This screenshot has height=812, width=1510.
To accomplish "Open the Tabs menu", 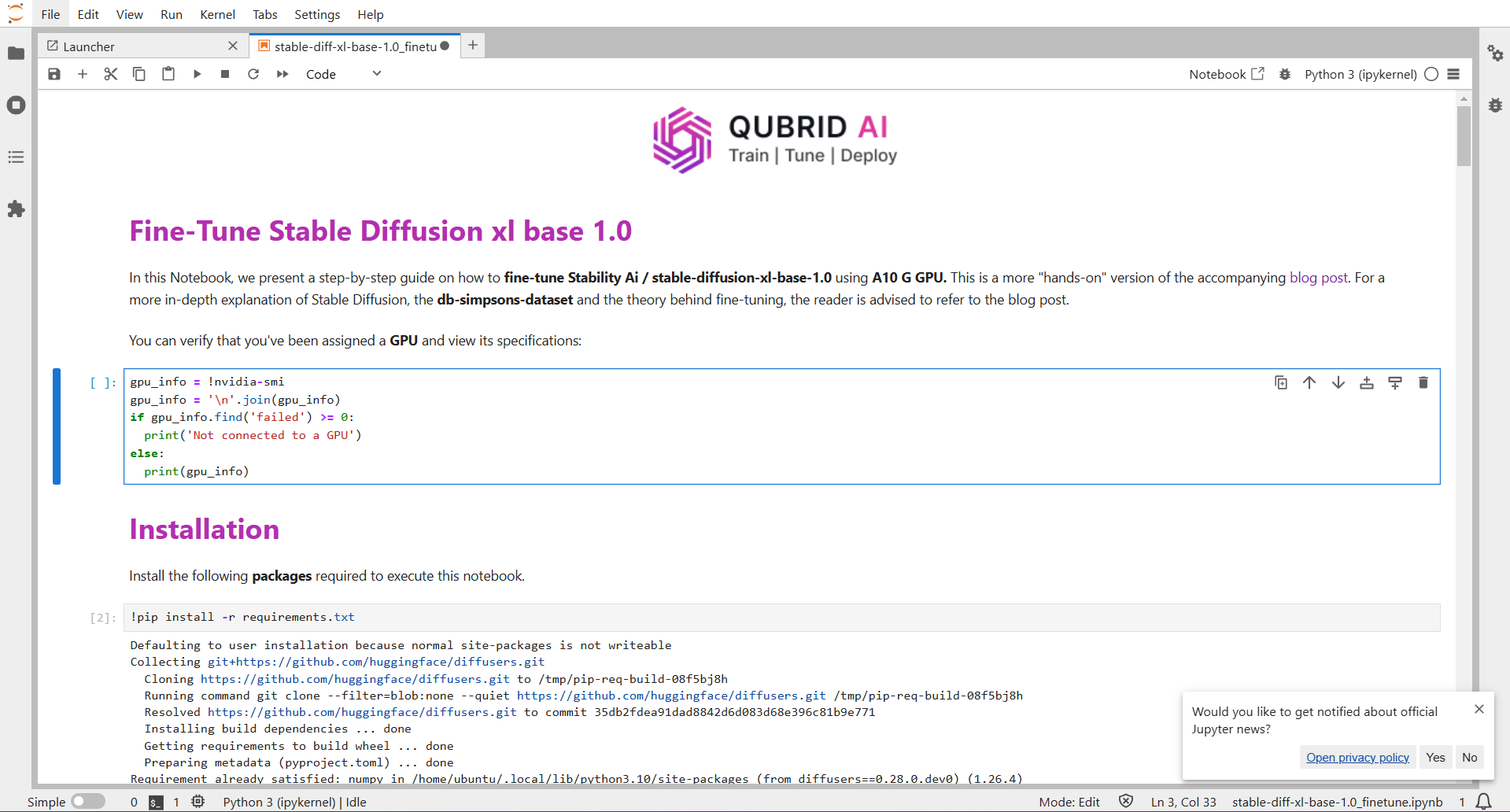I will click(265, 14).
